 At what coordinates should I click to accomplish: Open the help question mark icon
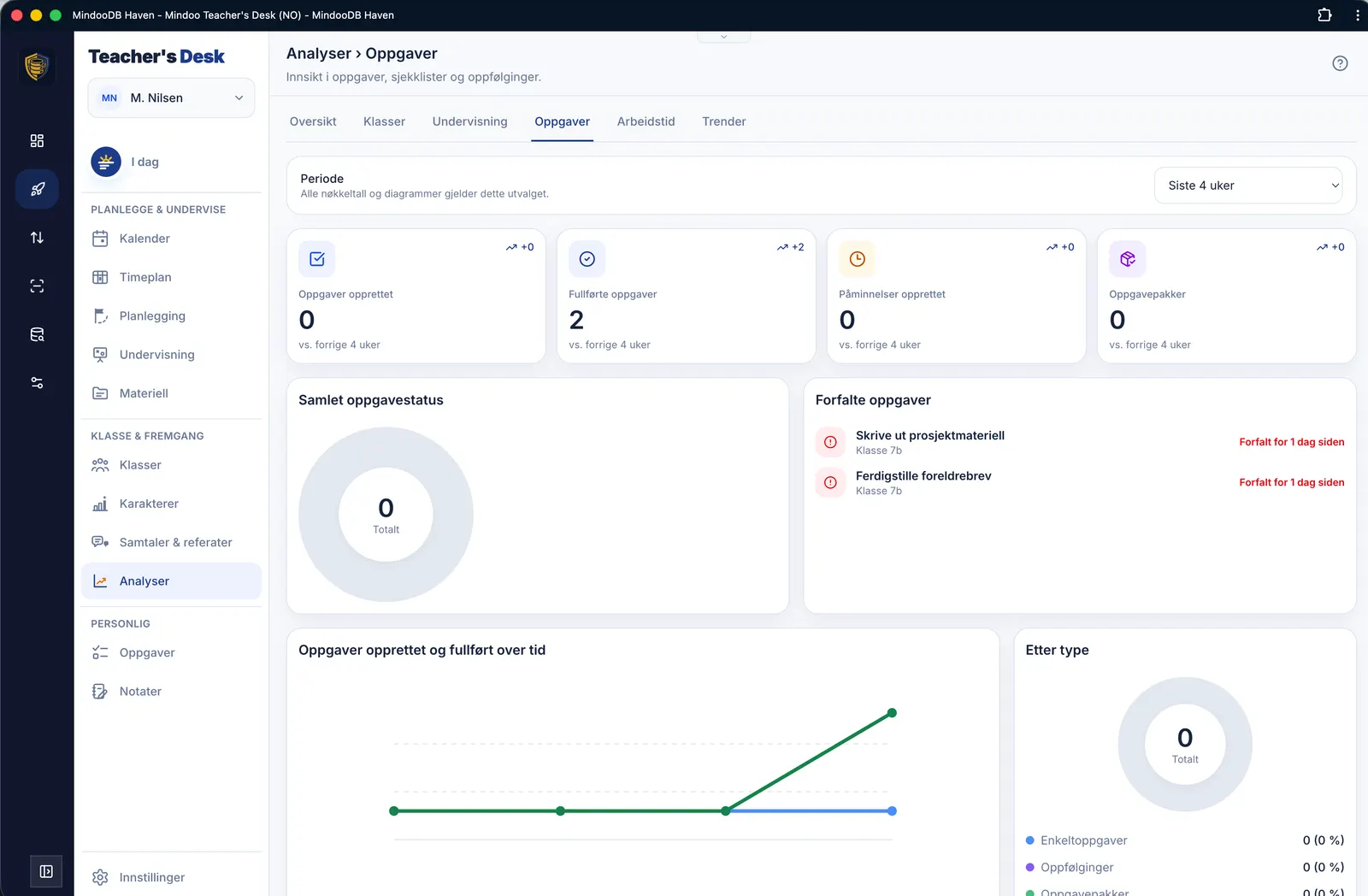1340,63
